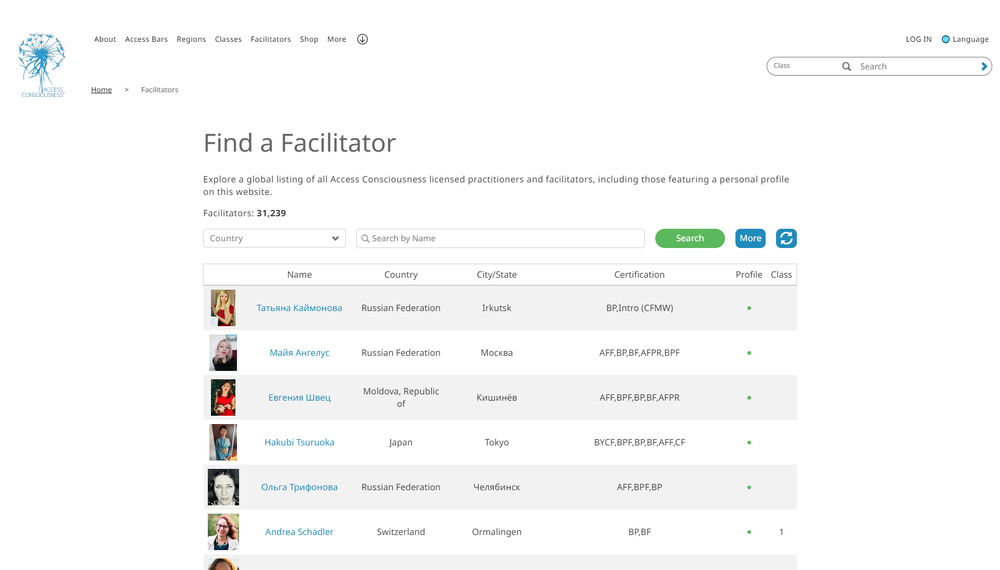Open the Classes menu
This screenshot has width=1000, height=570.
[228, 39]
